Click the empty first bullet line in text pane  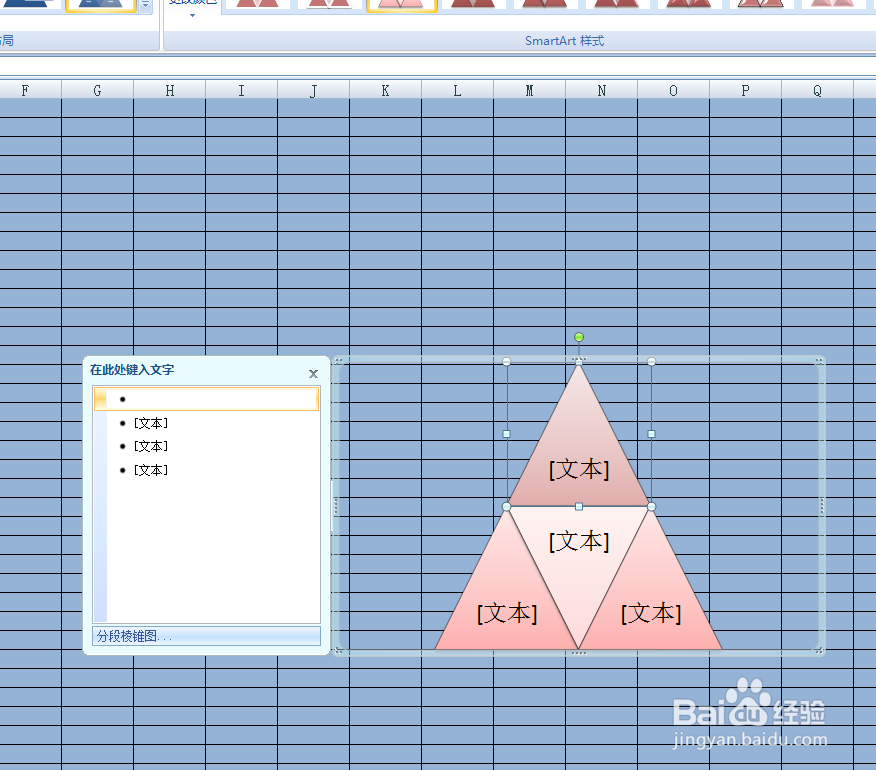click(x=207, y=399)
